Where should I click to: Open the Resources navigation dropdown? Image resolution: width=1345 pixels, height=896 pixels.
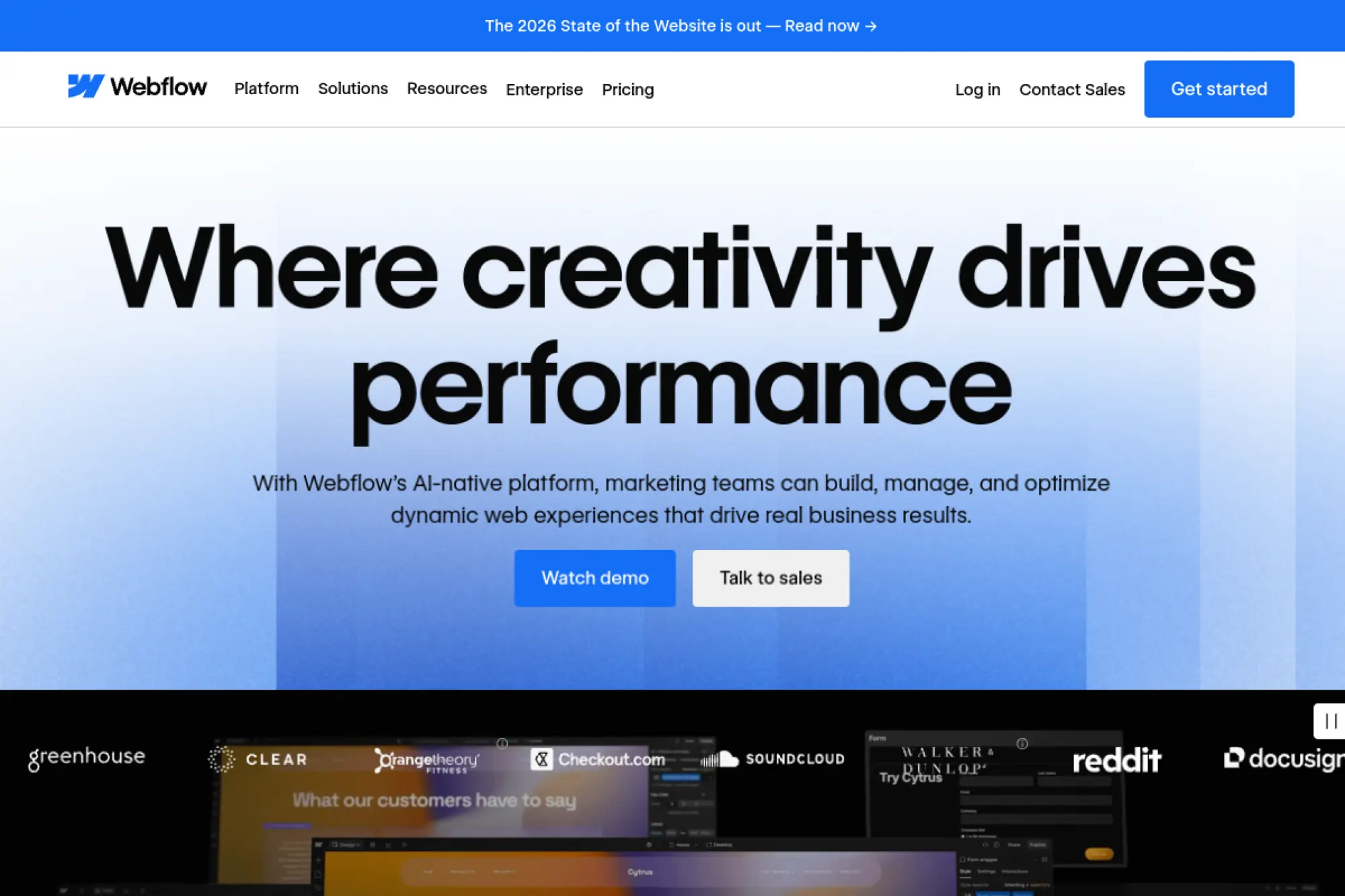click(x=447, y=88)
